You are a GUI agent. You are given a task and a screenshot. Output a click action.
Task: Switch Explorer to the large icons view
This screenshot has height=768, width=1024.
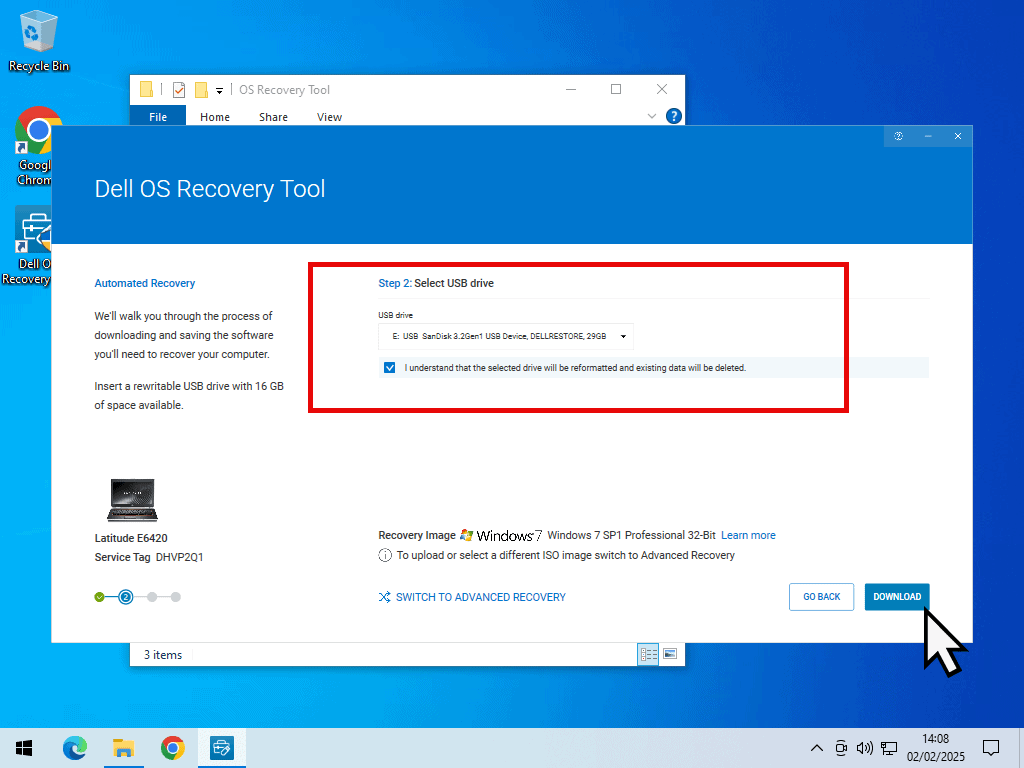pyautogui.click(x=670, y=654)
